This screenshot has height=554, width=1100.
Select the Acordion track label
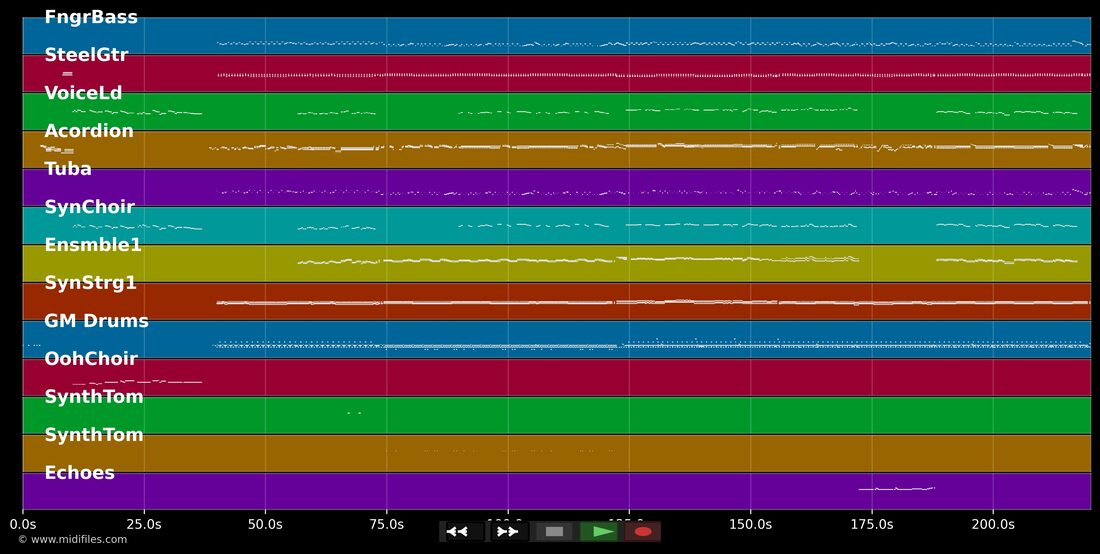[89, 130]
